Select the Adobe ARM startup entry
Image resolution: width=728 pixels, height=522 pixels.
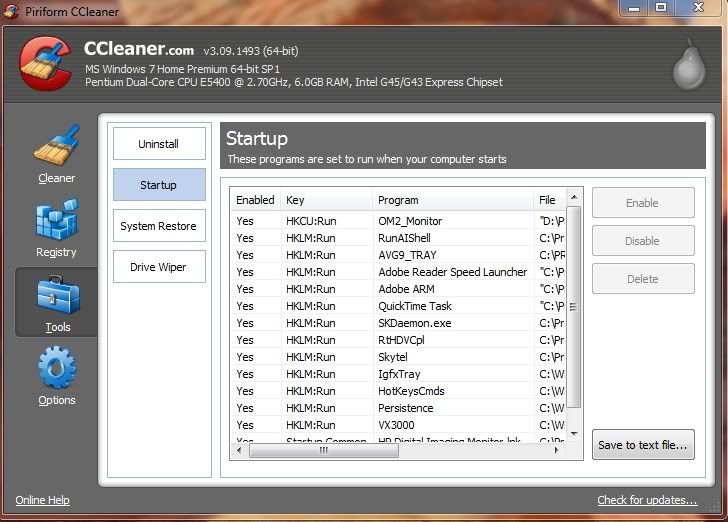(398, 289)
